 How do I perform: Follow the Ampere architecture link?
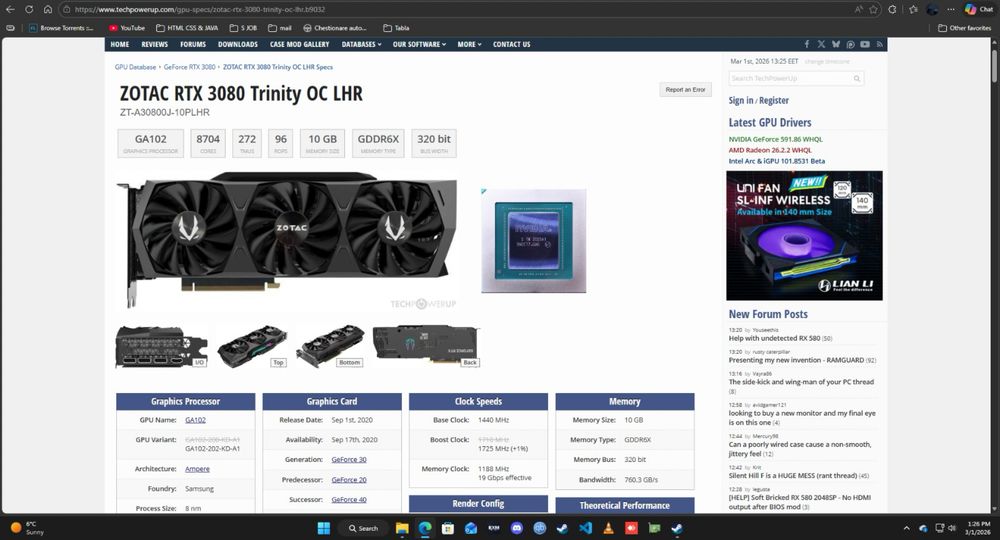197,469
